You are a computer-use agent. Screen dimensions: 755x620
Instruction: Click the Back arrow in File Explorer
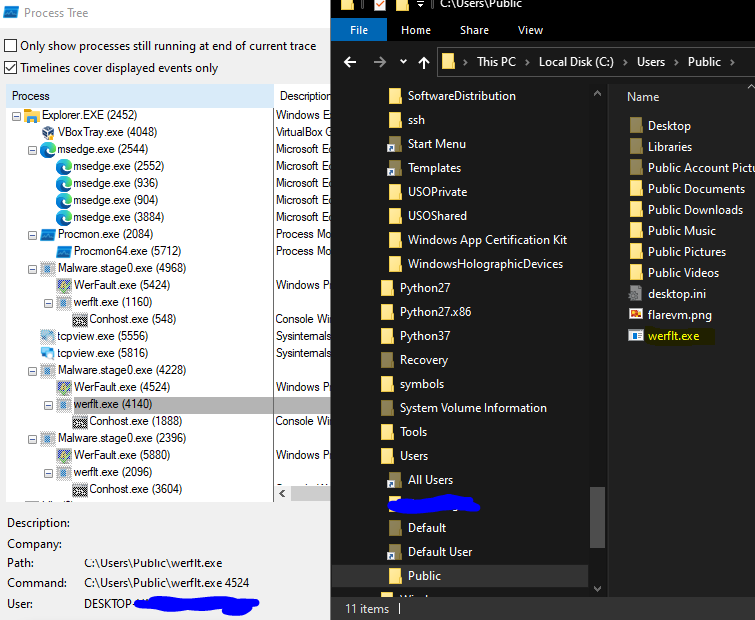[x=350, y=62]
